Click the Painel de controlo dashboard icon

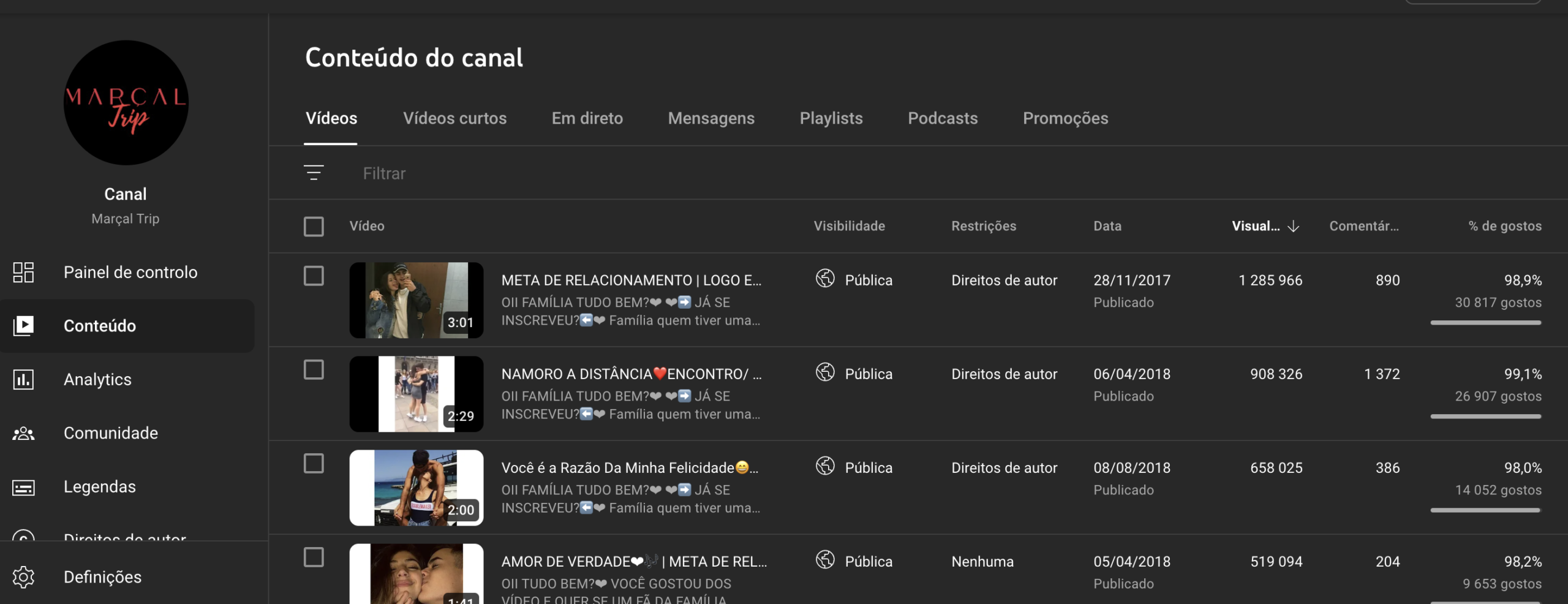click(x=23, y=272)
